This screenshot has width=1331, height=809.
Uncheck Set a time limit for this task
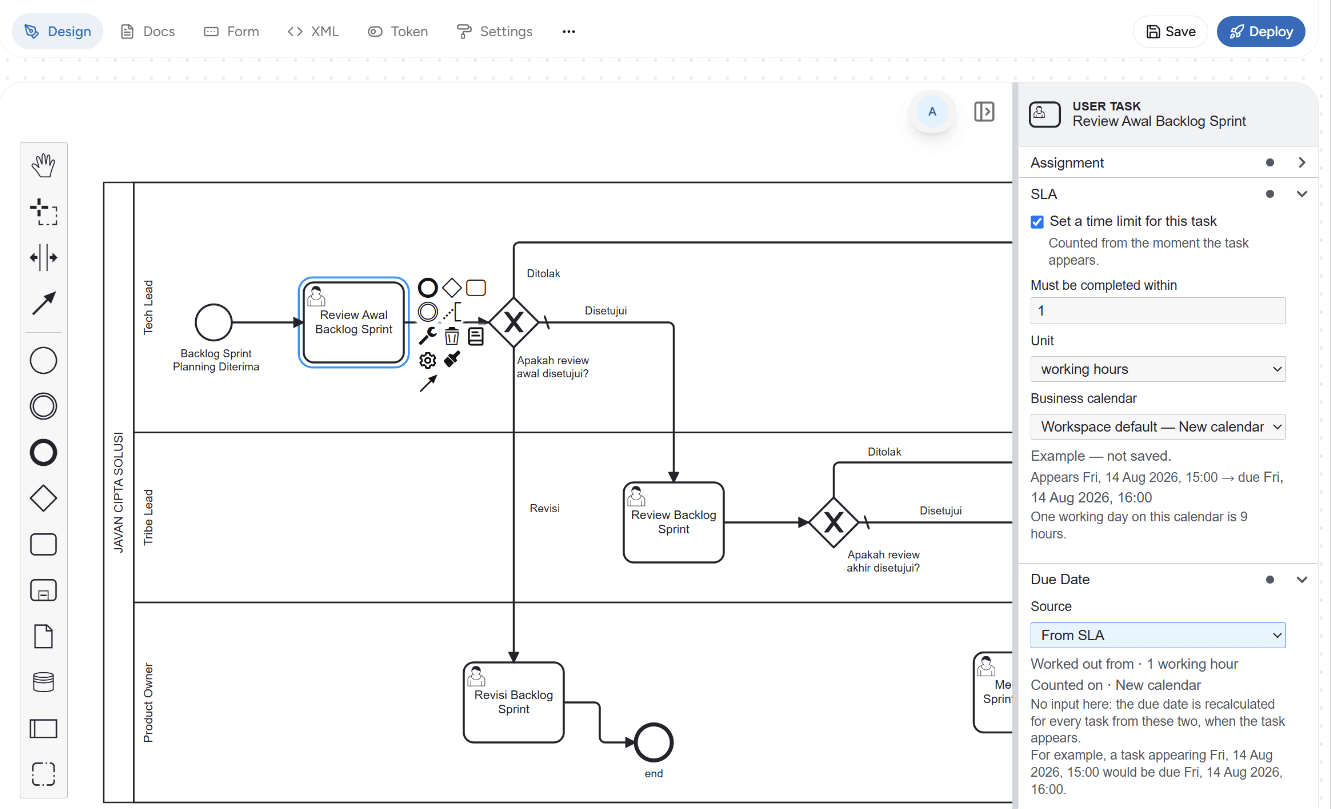click(1037, 222)
